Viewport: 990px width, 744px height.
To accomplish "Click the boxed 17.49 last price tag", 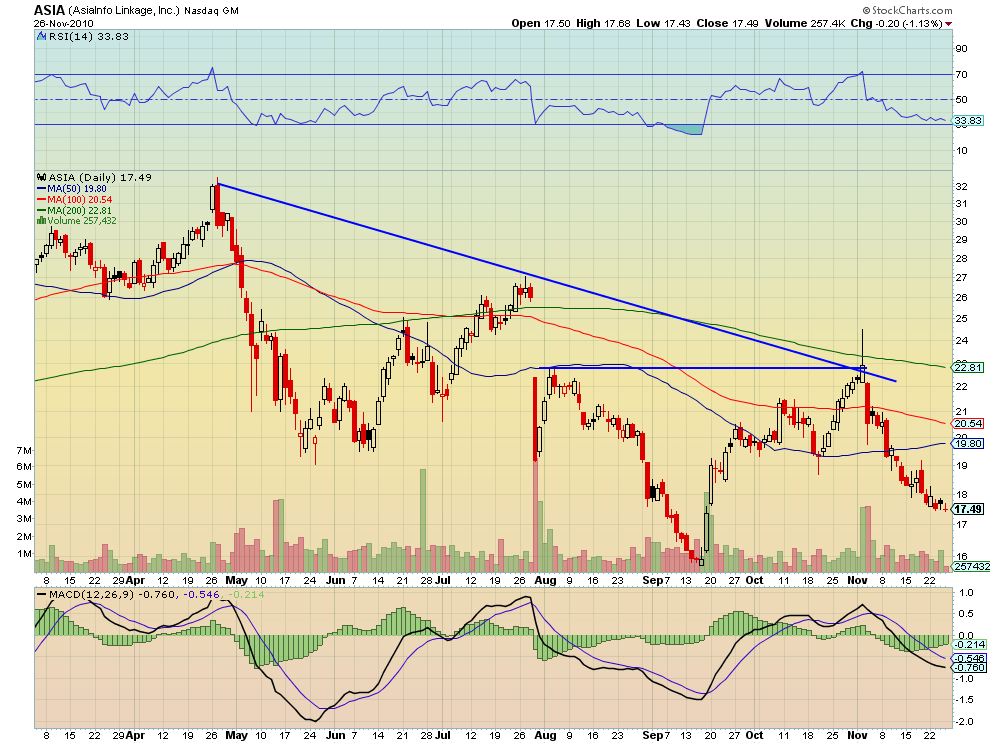I will [x=968, y=509].
